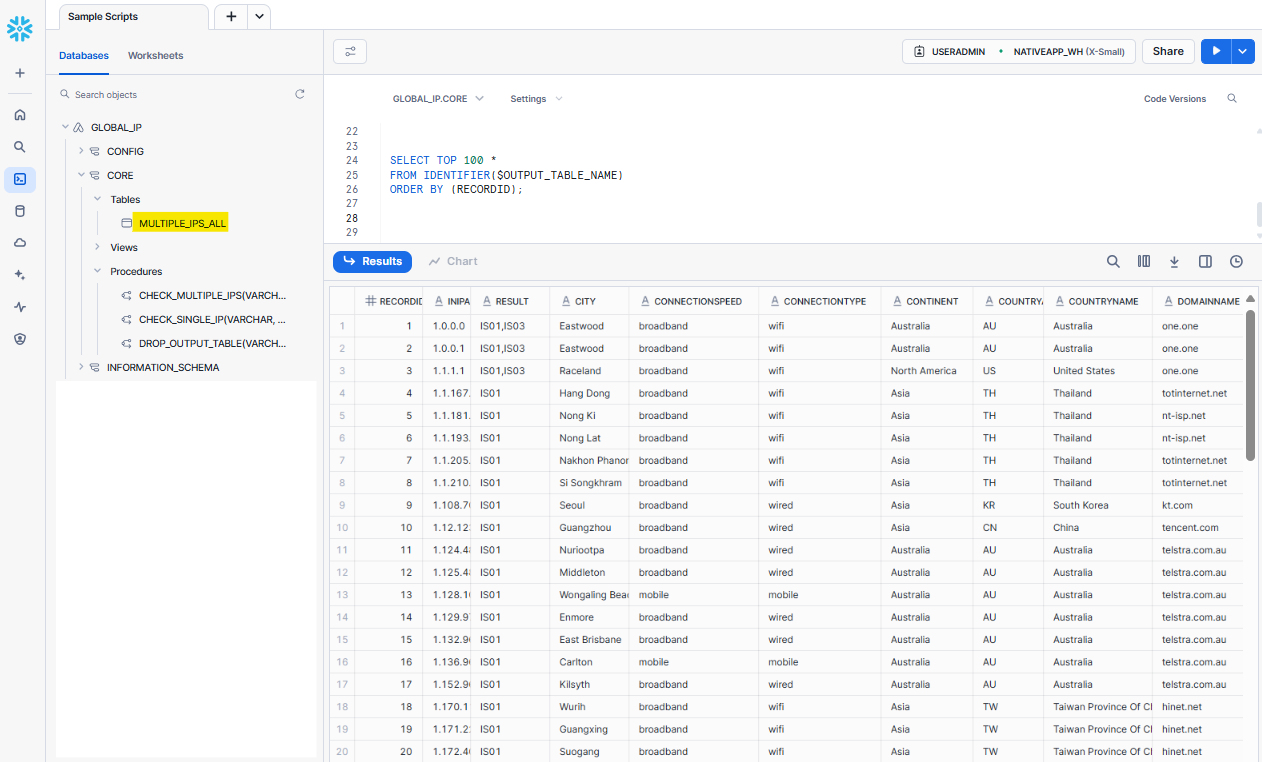Run the query with play button
This screenshot has height=762, width=1262.
pyautogui.click(x=1216, y=51)
